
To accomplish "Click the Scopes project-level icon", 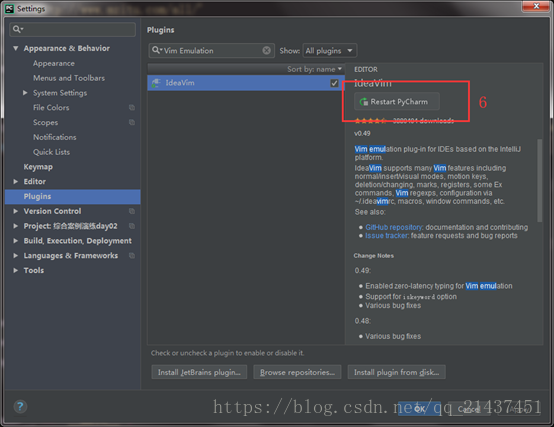I will pos(132,122).
